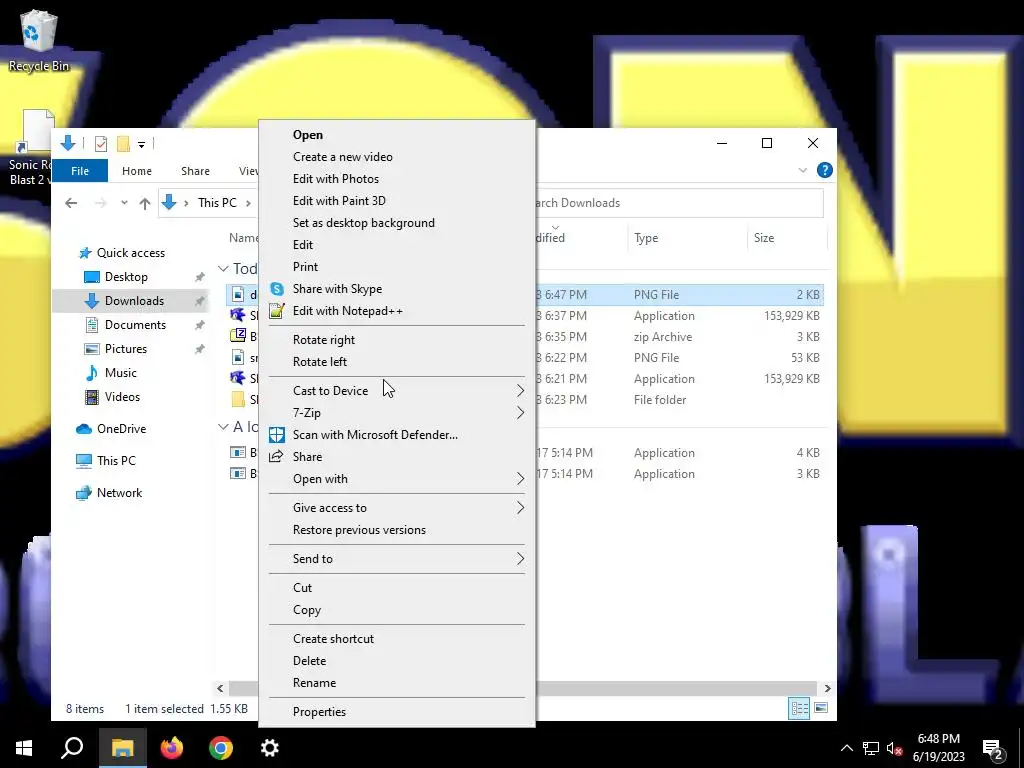Expand the ribbon with the chevron
Image resolution: width=1024 pixels, height=768 pixels.
click(803, 170)
